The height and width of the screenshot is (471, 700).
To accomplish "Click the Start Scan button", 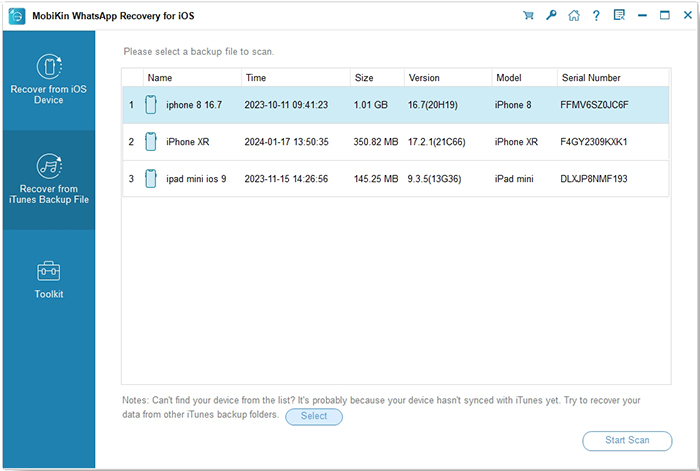I will click(627, 441).
